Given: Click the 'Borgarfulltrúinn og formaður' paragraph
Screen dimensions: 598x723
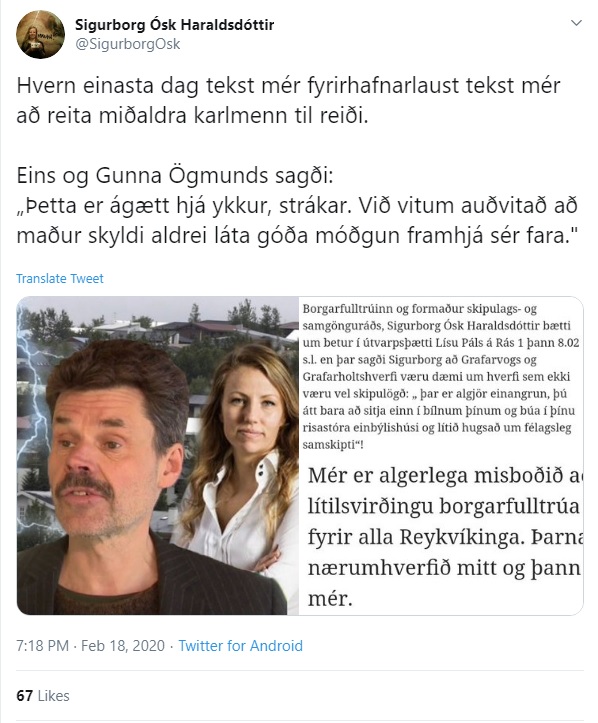Looking at the screenshot, I should pos(440,376).
